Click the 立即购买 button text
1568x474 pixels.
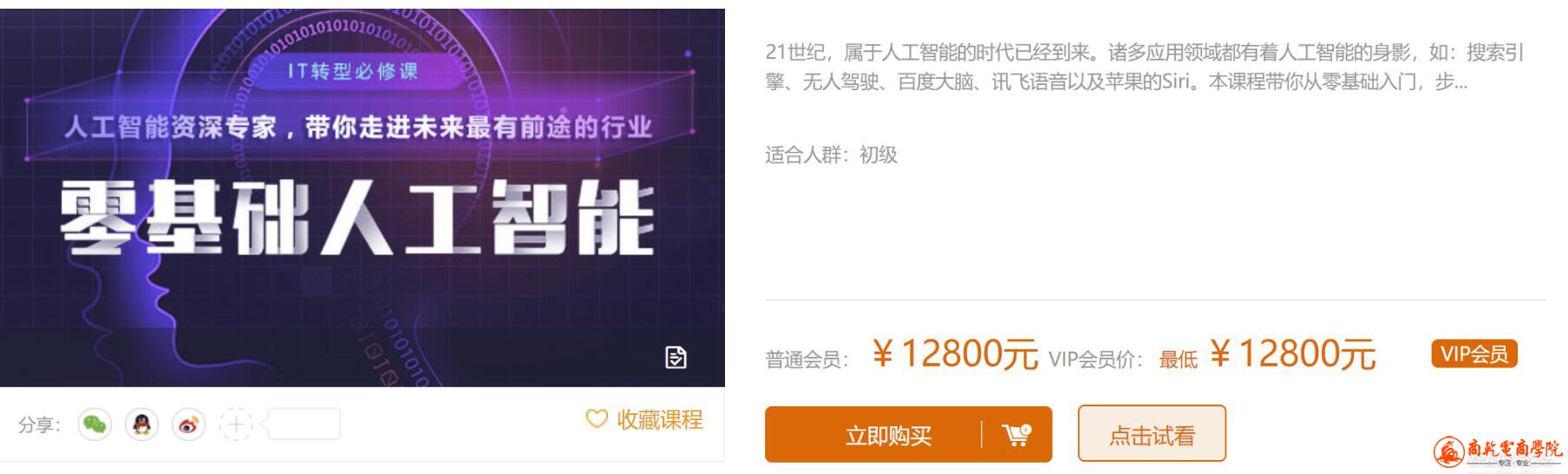point(888,435)
